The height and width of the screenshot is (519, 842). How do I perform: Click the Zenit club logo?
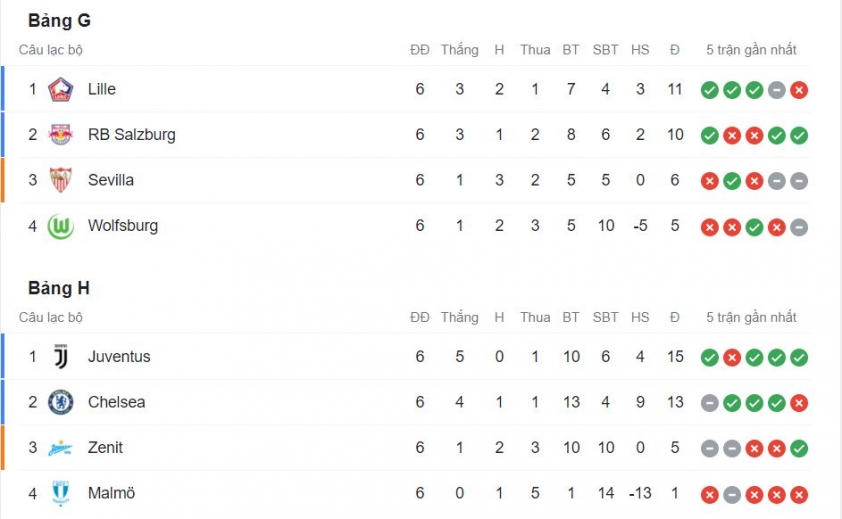coord(61,448)
